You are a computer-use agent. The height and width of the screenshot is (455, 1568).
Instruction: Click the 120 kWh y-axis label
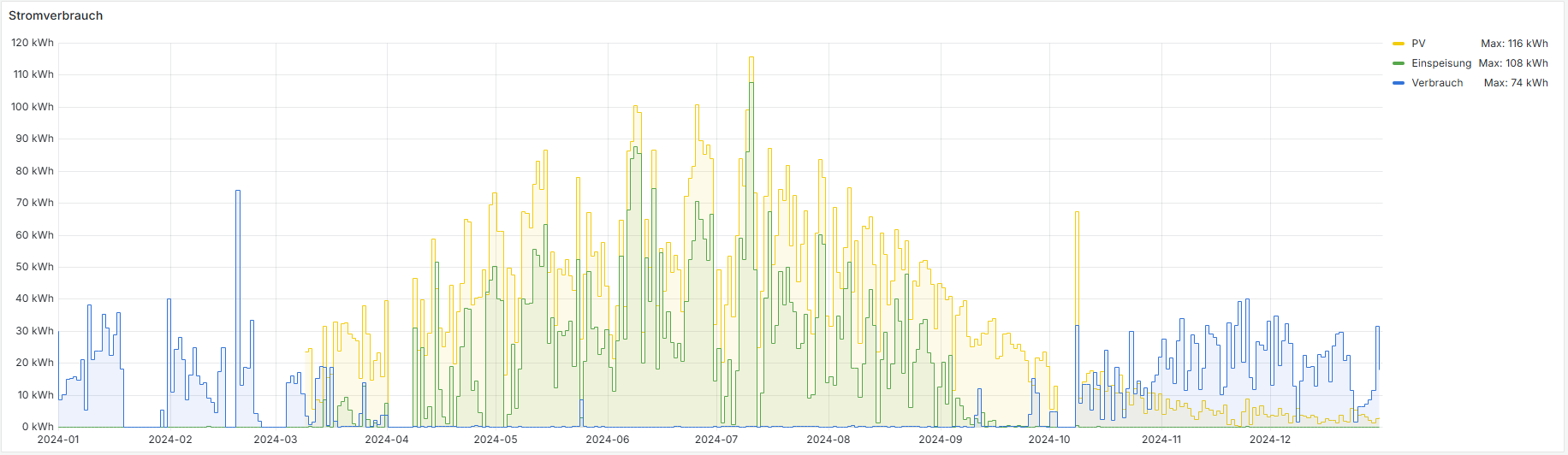pyautogui.click(x=33, y=43)
